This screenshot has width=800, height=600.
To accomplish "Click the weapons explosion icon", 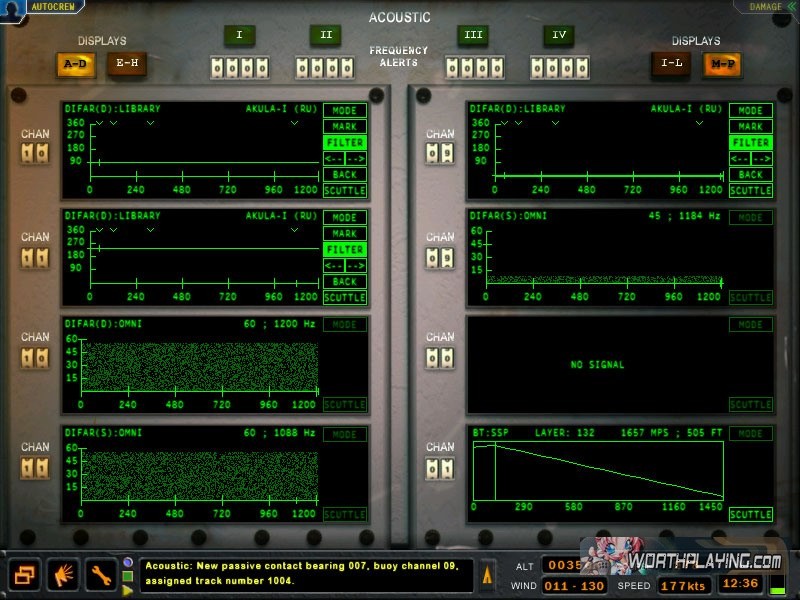I will pos(63,574).
